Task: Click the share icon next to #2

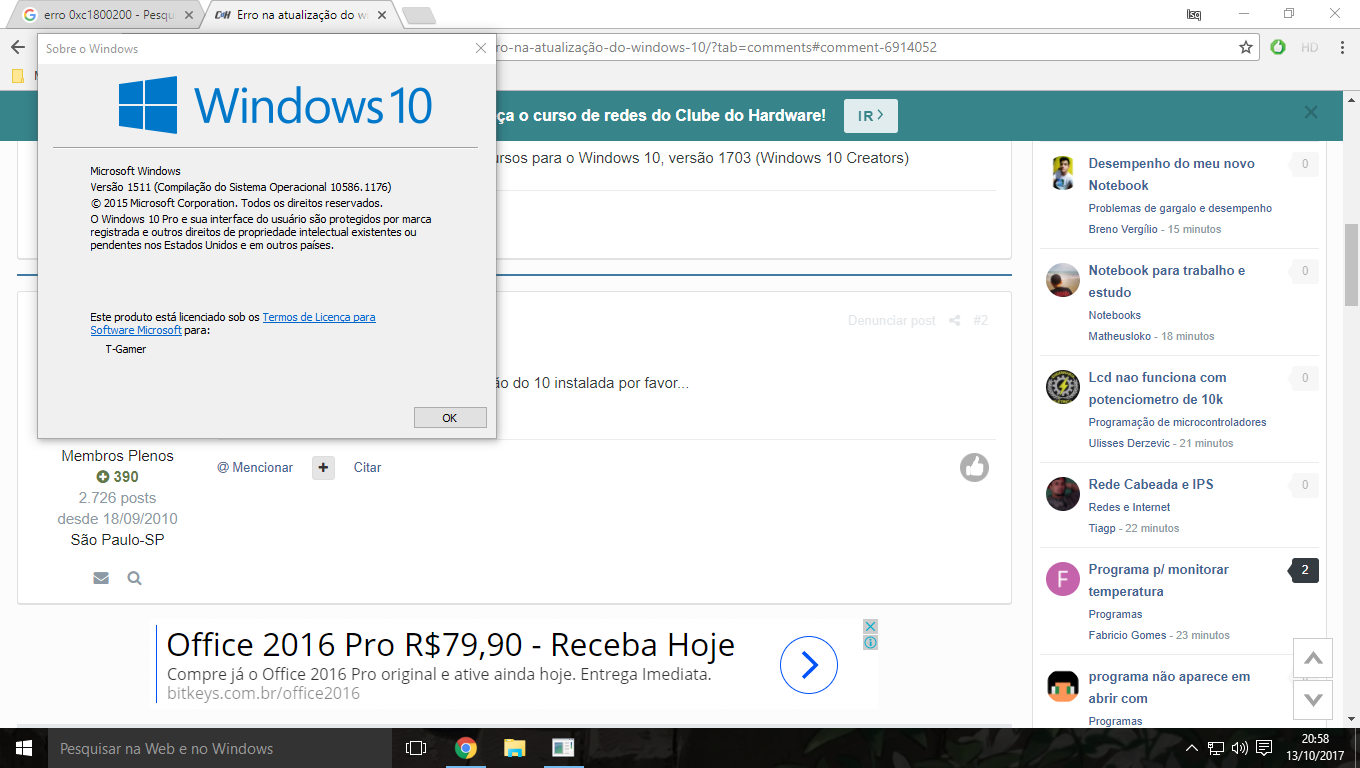Action: (x=955, y=321)
